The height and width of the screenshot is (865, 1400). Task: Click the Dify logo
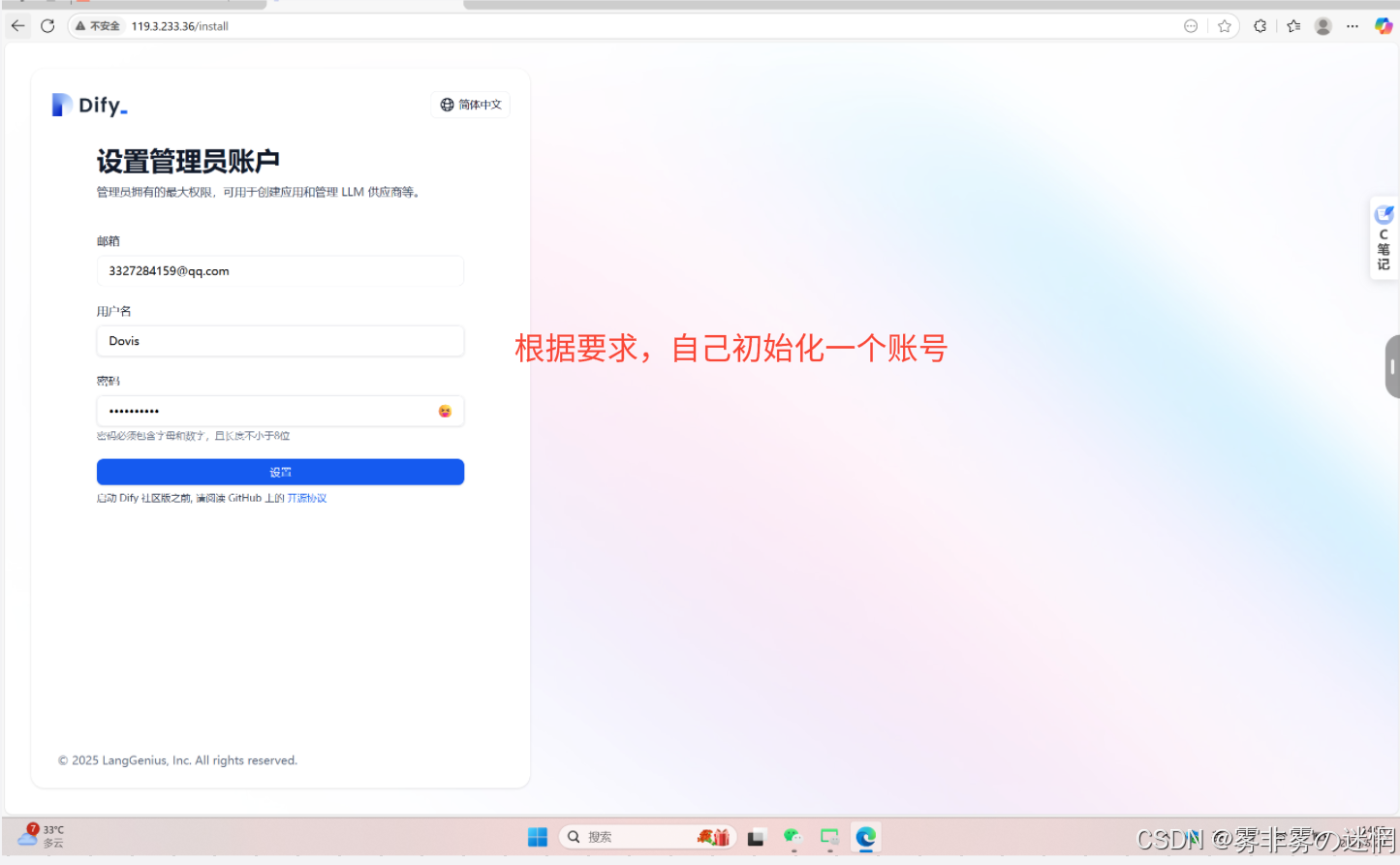[x=90, y=105]
